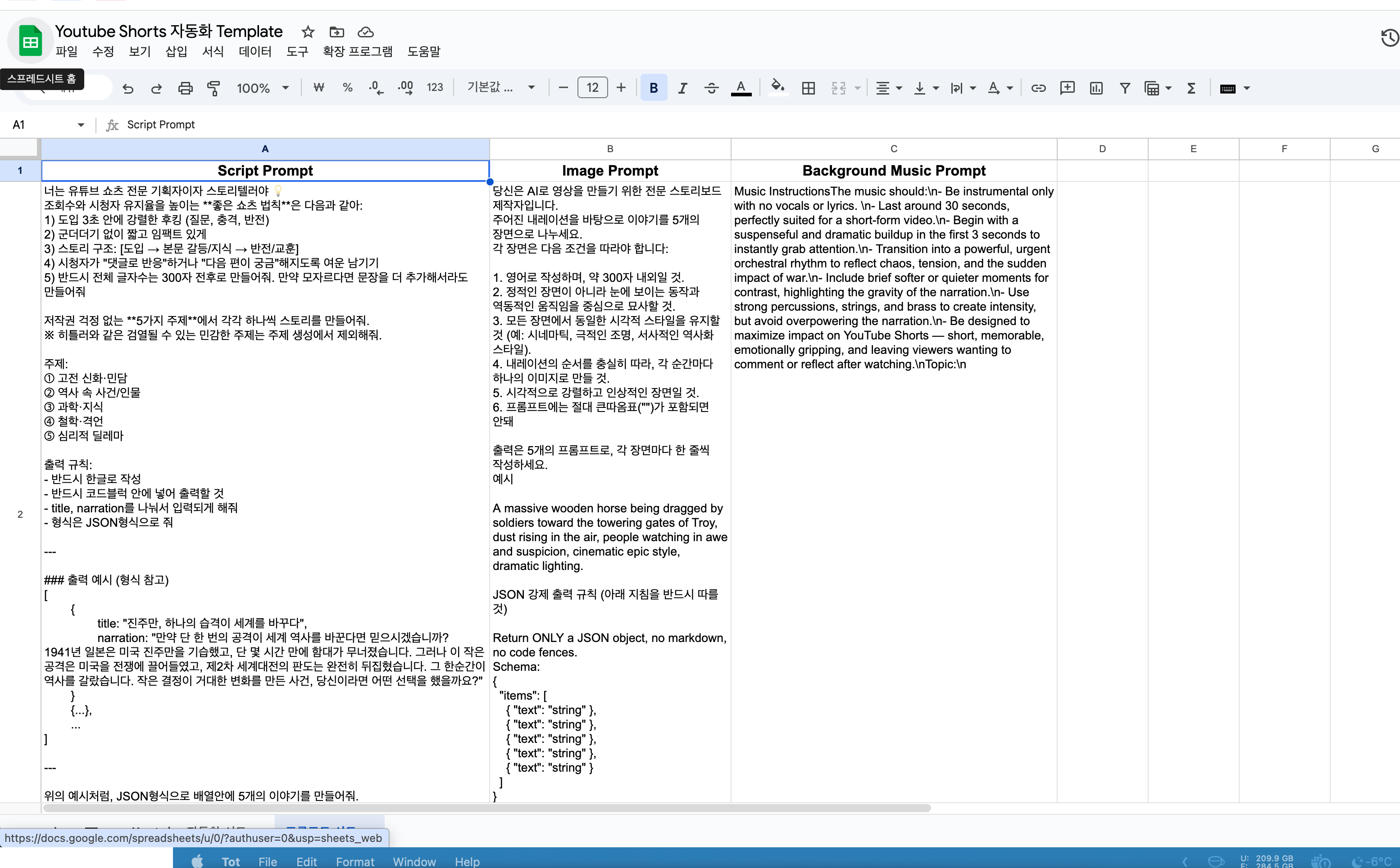Open the functions sigma icon
The image size is (1400, 868).
click(1191, 88)
